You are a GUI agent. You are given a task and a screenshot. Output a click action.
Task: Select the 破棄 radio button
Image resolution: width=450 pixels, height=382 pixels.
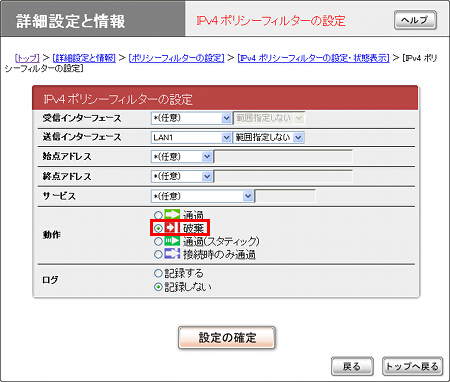[158, 228]
